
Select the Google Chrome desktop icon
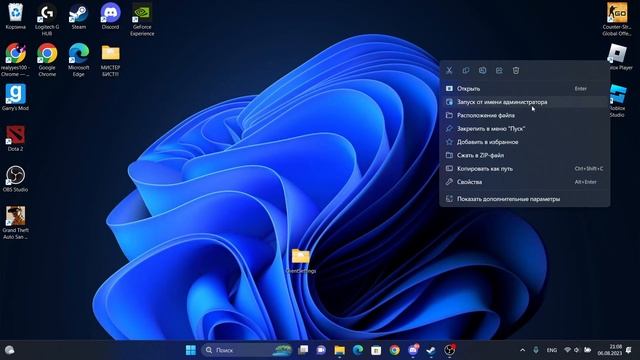pos(47,60)
